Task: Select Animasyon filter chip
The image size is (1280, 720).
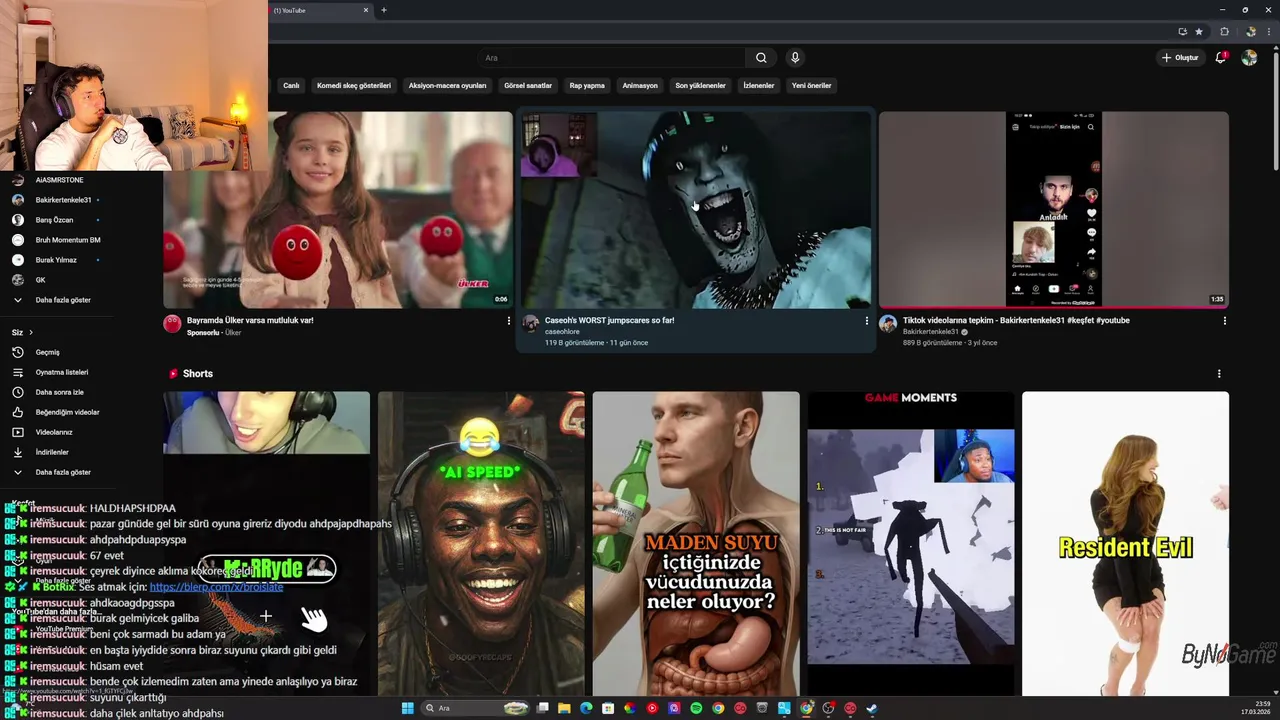Action: click(x=640, y=86)
